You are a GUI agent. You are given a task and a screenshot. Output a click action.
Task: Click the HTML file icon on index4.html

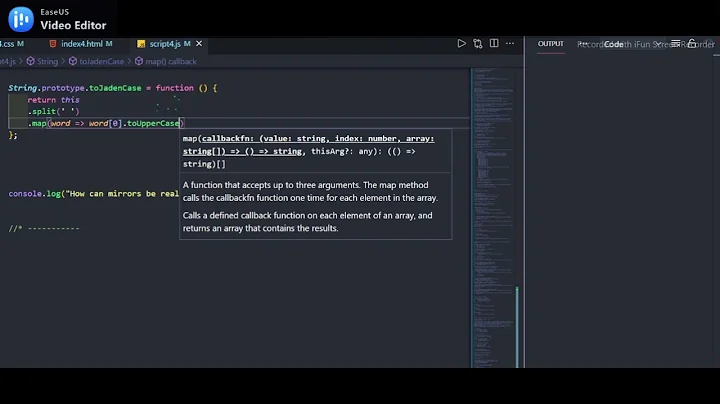point(53,44)
